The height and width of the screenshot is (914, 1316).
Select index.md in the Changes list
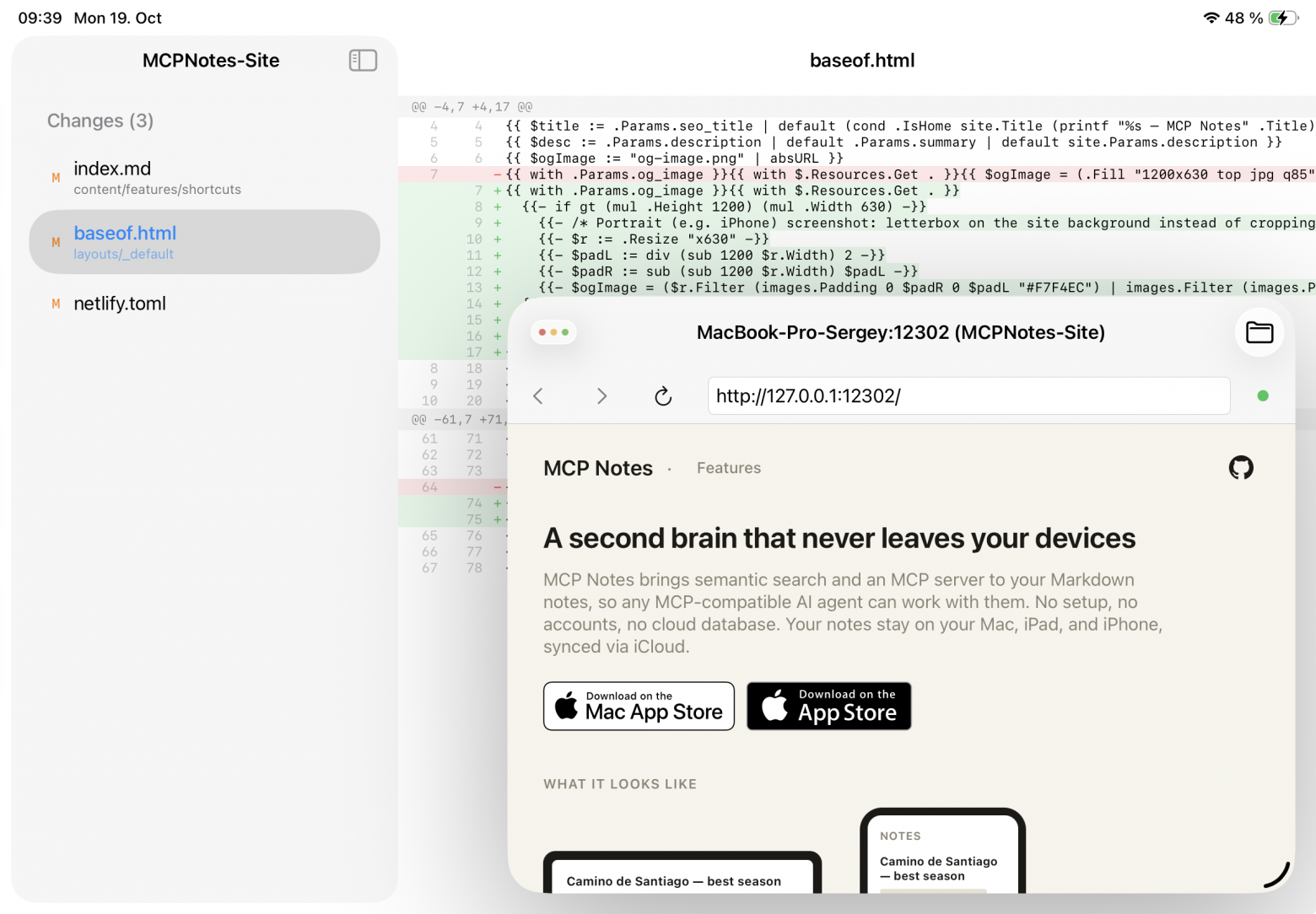click(204, 178)
